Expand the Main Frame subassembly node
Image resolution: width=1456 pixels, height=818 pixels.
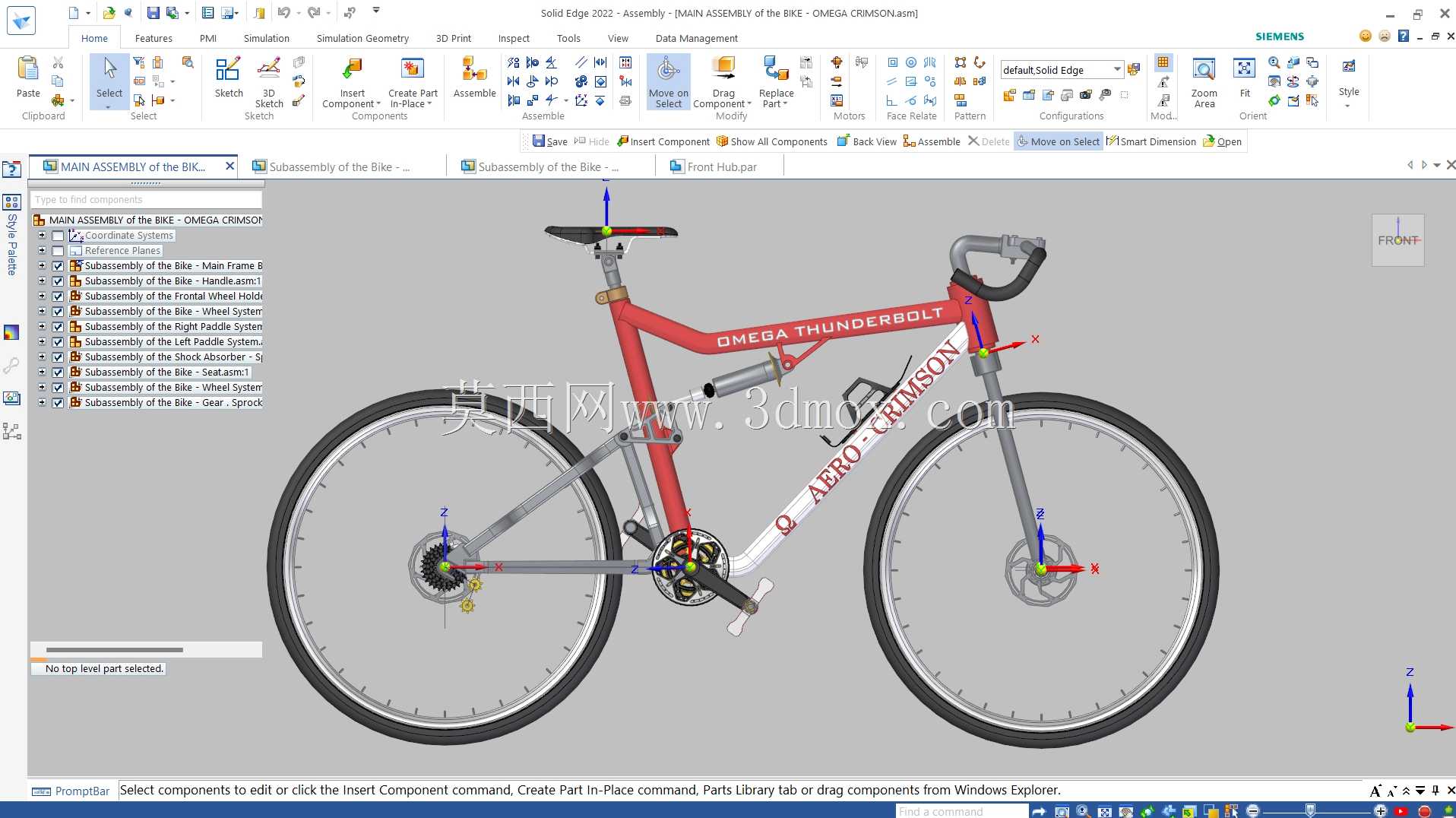coord(42,266)
